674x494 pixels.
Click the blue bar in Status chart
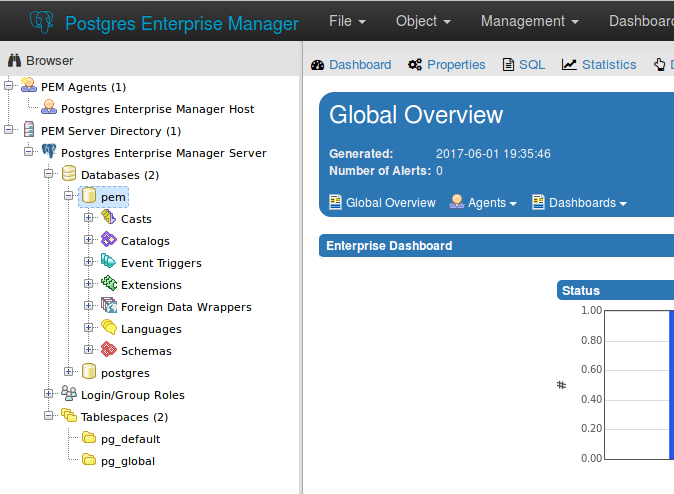671,385
